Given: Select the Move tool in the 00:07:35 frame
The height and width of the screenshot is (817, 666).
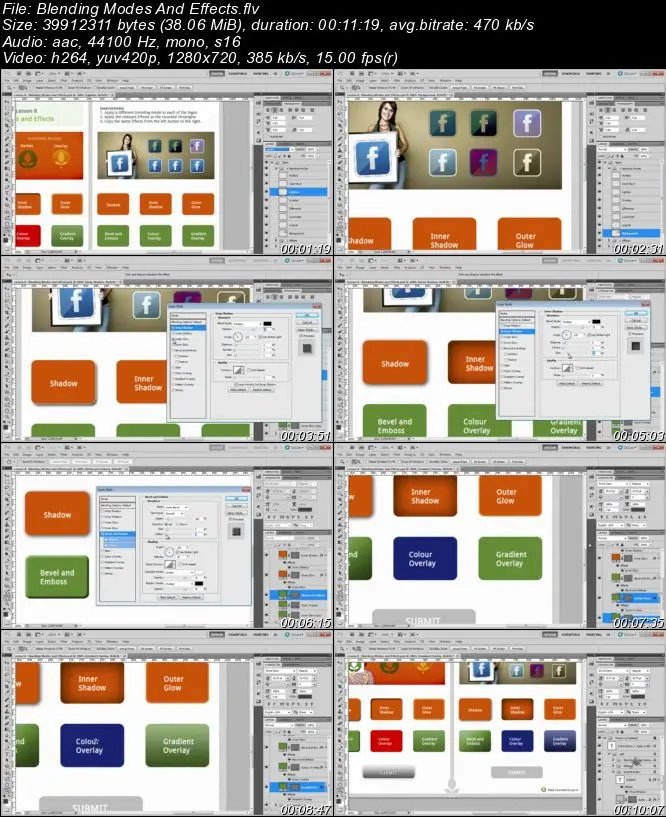Looking at the screenshot, I should click(x=340, y=475).
